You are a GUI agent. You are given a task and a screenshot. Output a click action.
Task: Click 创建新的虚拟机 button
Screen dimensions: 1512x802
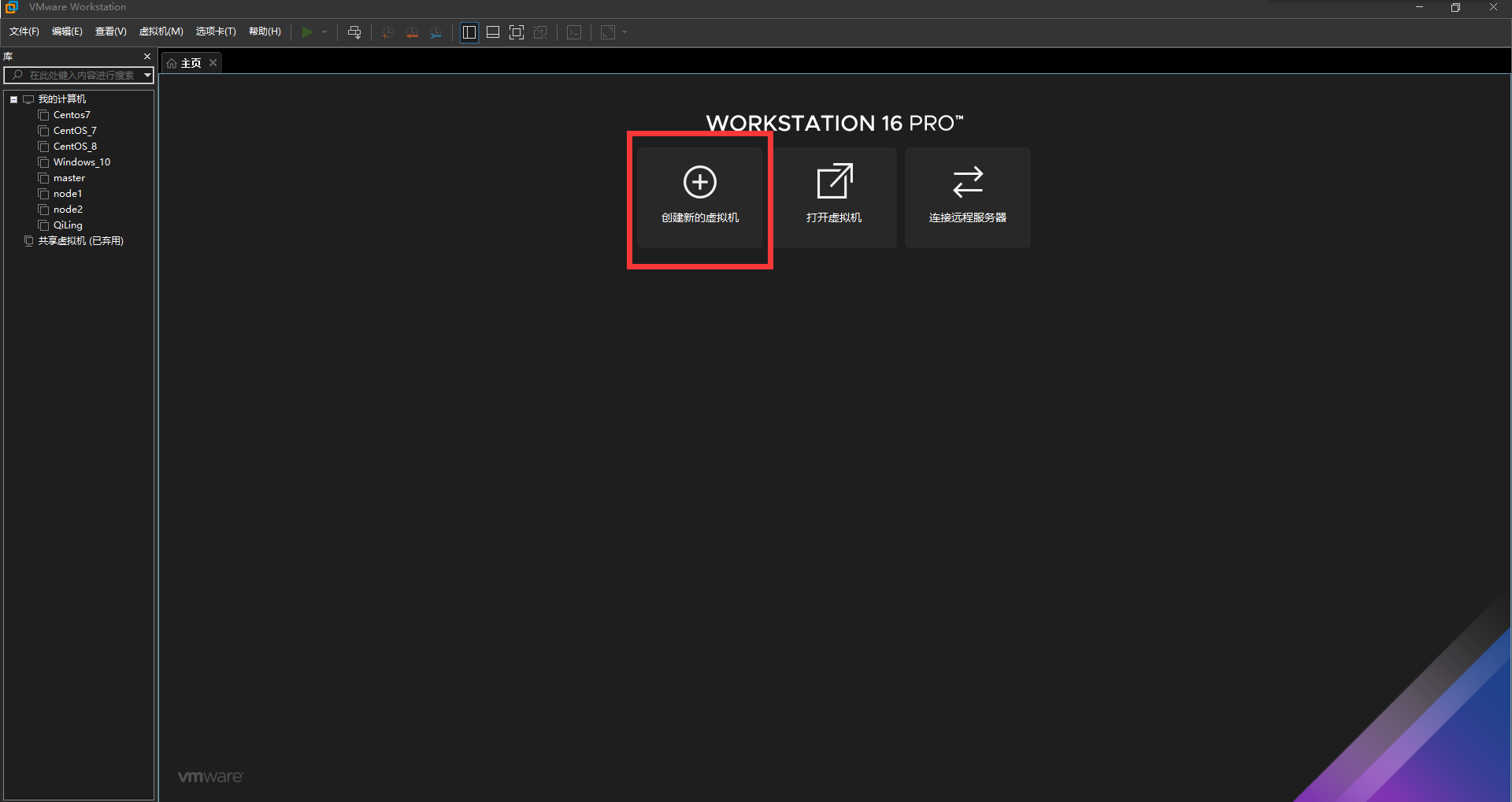point(700,198)
